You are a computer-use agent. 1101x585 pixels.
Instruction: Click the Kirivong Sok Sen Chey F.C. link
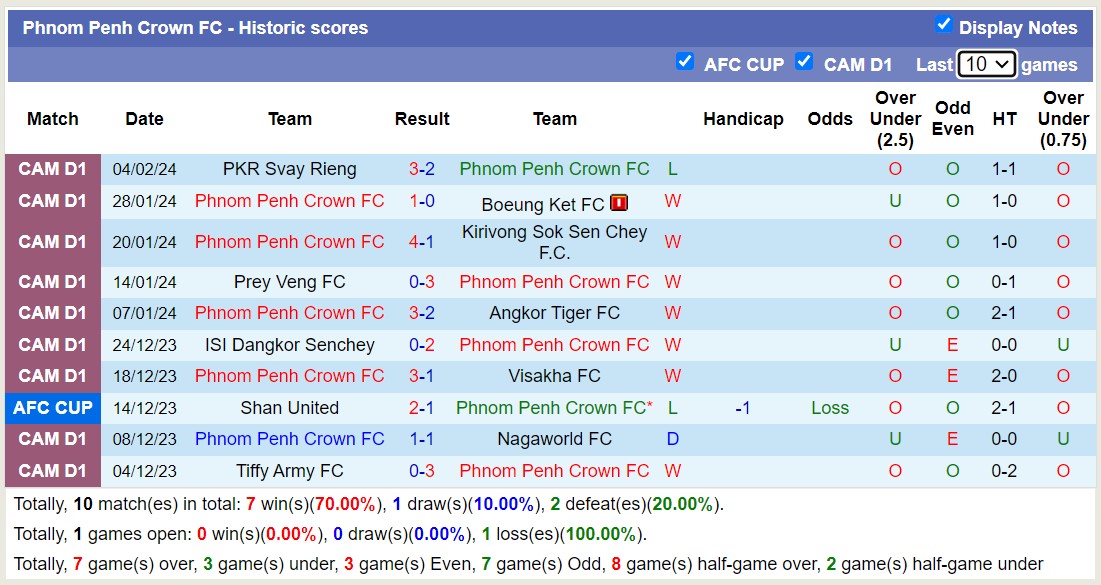(554, 241)
